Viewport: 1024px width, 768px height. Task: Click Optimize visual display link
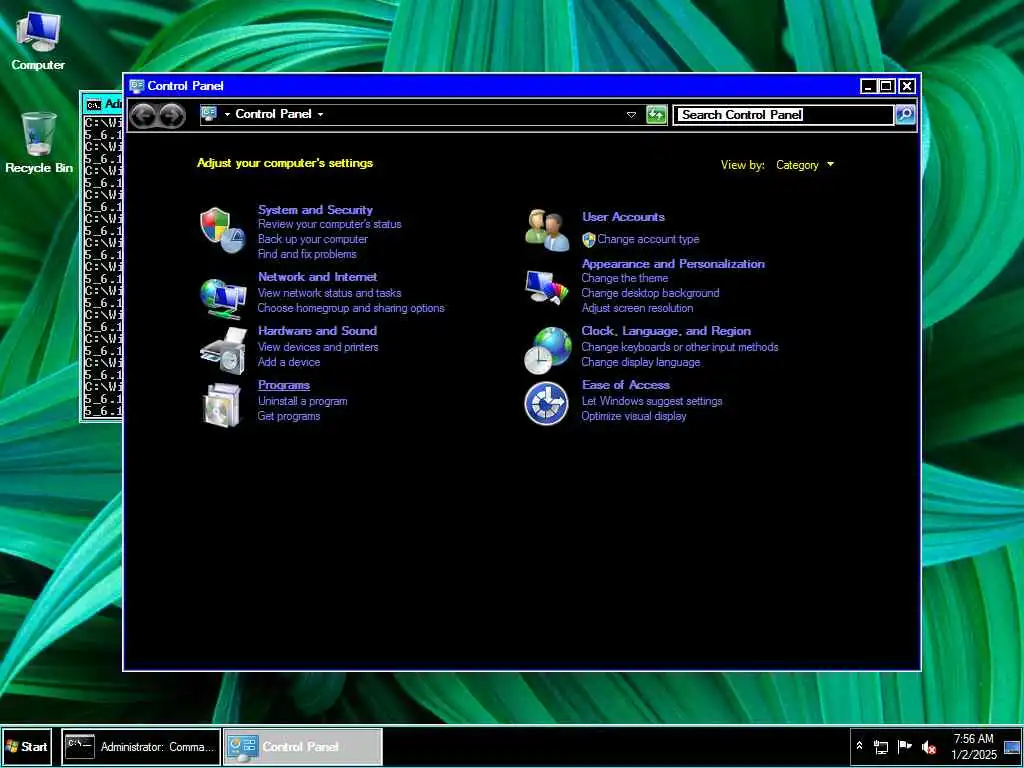click(633, 417)
